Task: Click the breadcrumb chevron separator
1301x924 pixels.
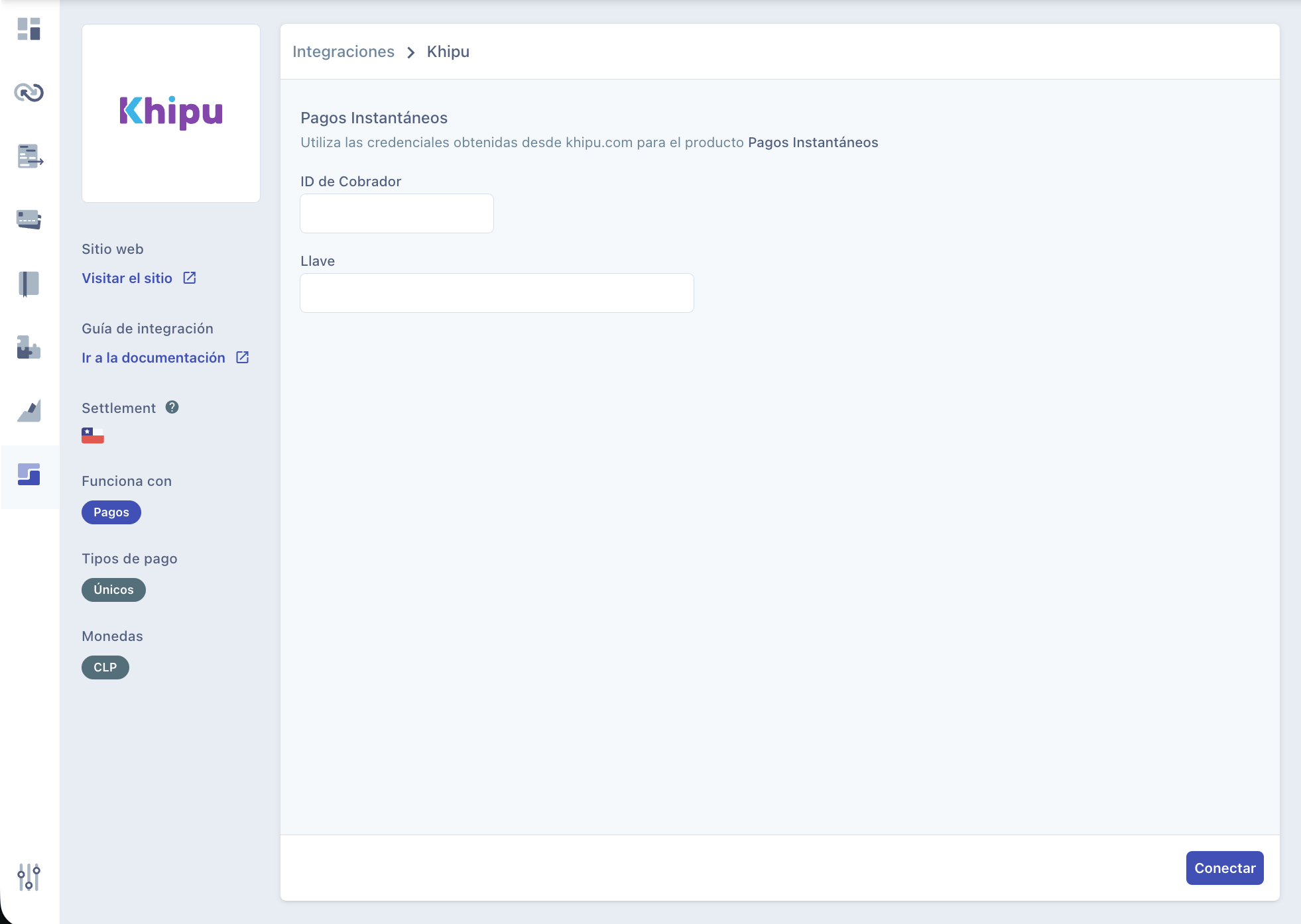Action: click(x=411, y=52)
